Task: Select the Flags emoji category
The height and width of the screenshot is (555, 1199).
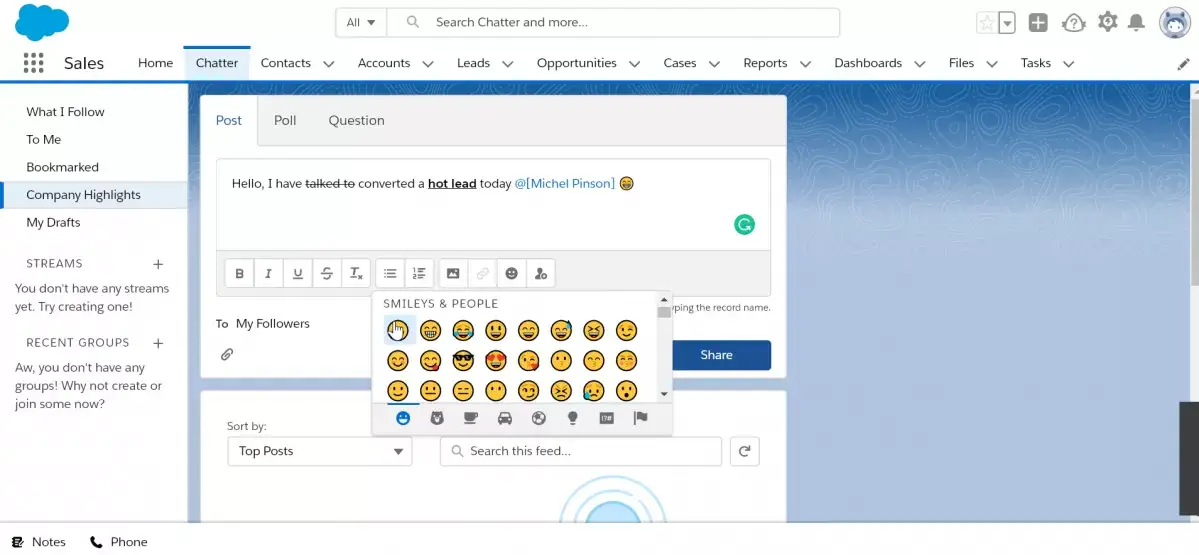Action: click(641, 418)
